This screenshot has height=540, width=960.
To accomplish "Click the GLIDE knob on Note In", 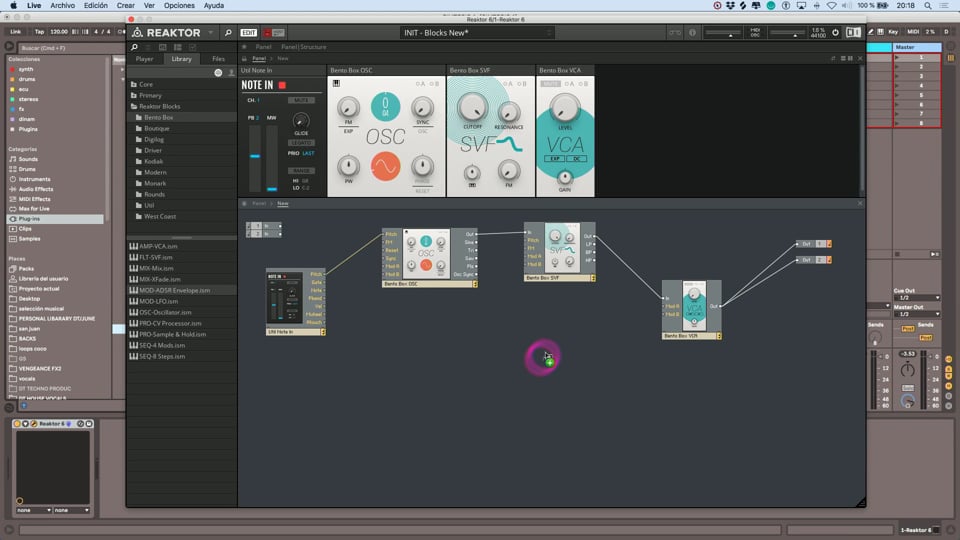I will coord(301,120).
